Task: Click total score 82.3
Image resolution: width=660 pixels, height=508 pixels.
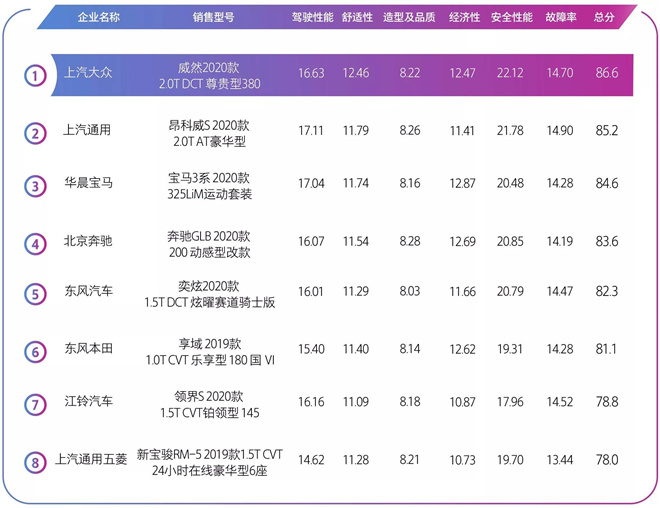Action: [x=607, y=291]
